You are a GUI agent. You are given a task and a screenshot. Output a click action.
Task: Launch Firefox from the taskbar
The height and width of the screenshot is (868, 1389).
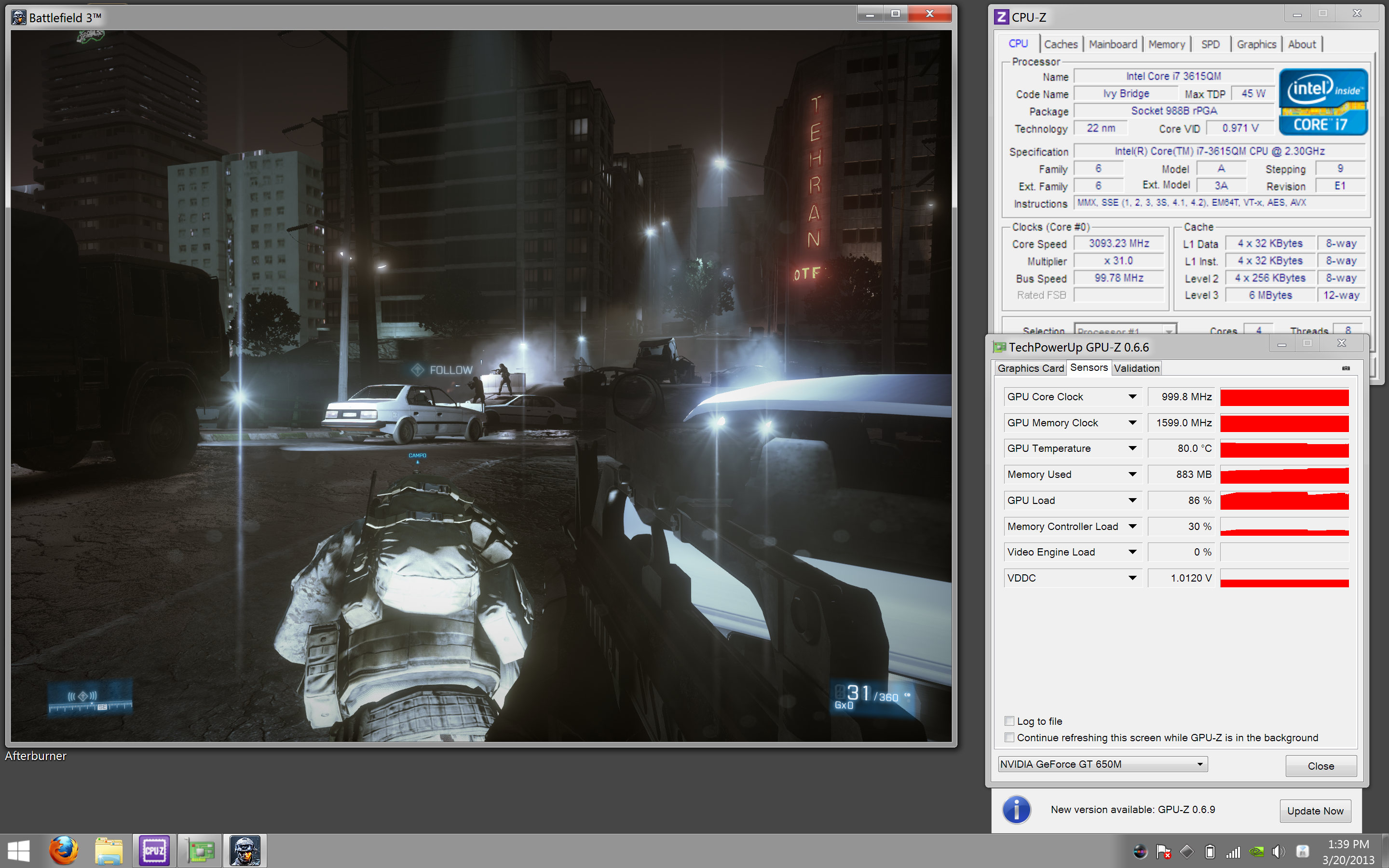63,850
